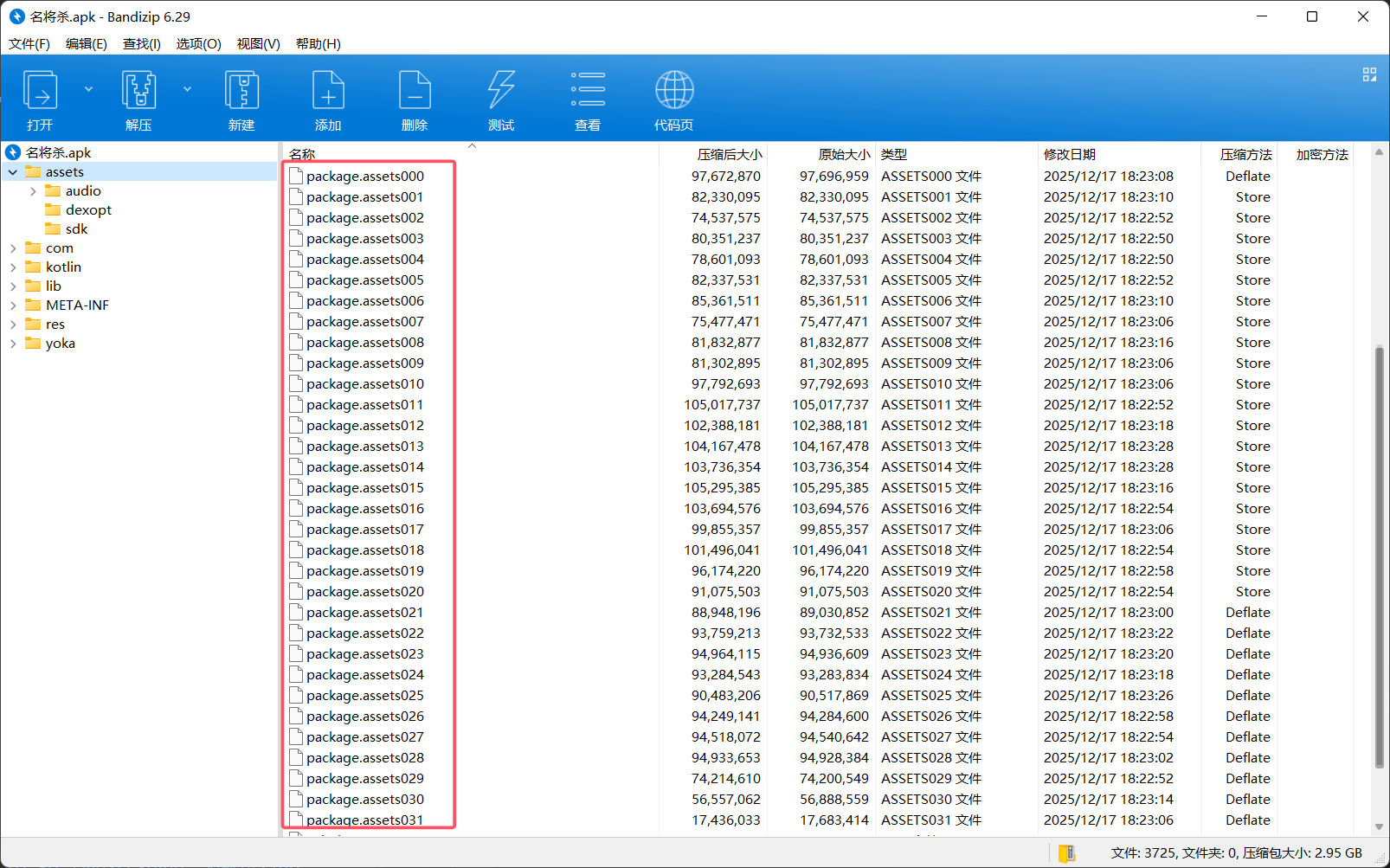Screen dimensions: 1390x868
Task: Click the file icon of package.assets005
Action: pyautogui.click(x=296, y=280)
